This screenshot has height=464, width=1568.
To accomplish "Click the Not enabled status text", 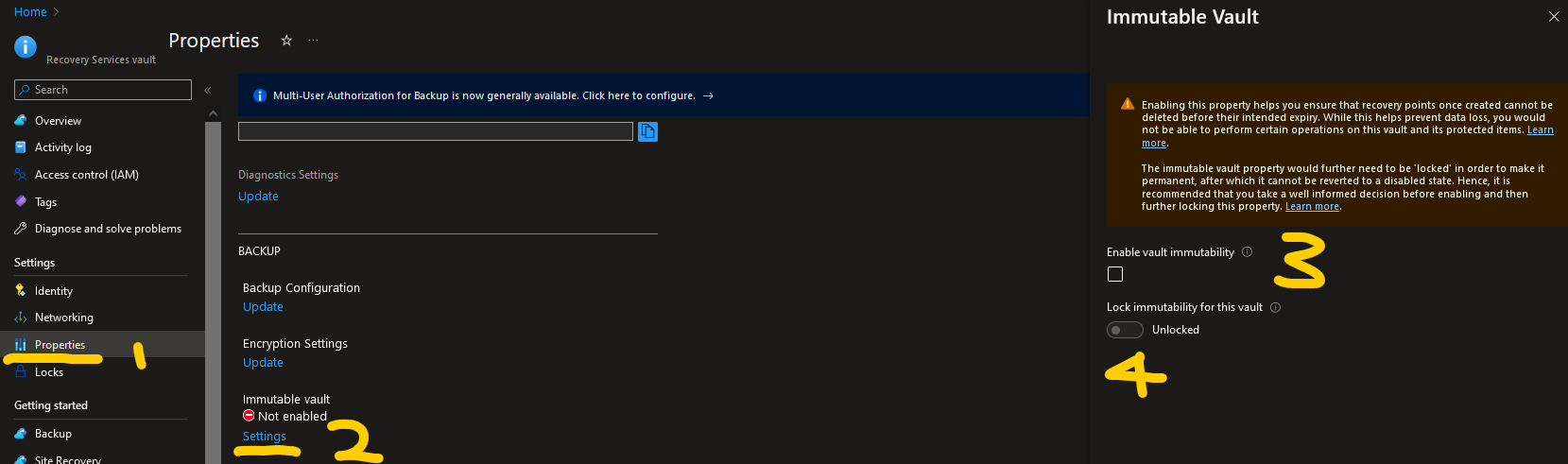I will coord(292,417).
